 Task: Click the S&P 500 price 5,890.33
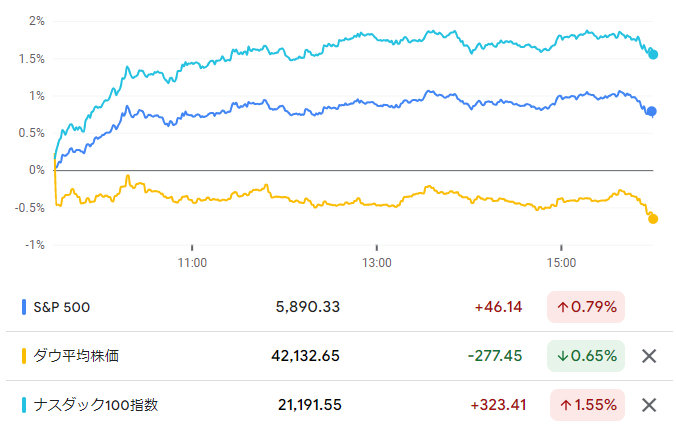point(308,307)
